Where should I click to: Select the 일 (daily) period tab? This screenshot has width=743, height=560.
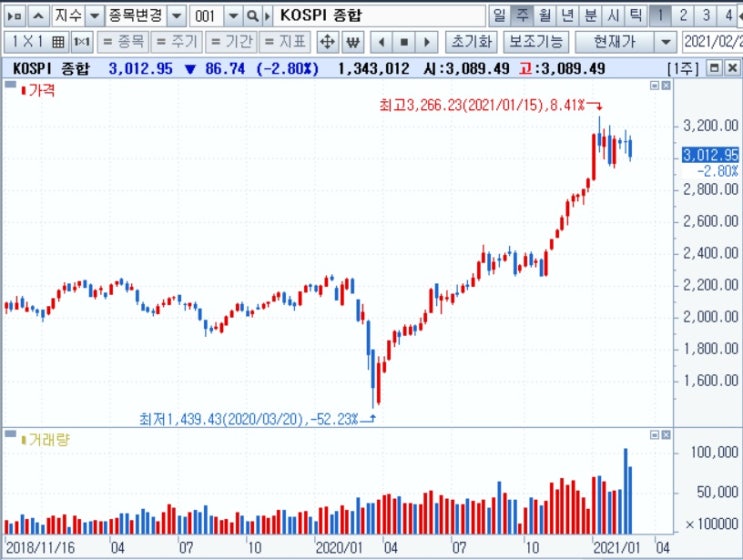click(499, 16)
